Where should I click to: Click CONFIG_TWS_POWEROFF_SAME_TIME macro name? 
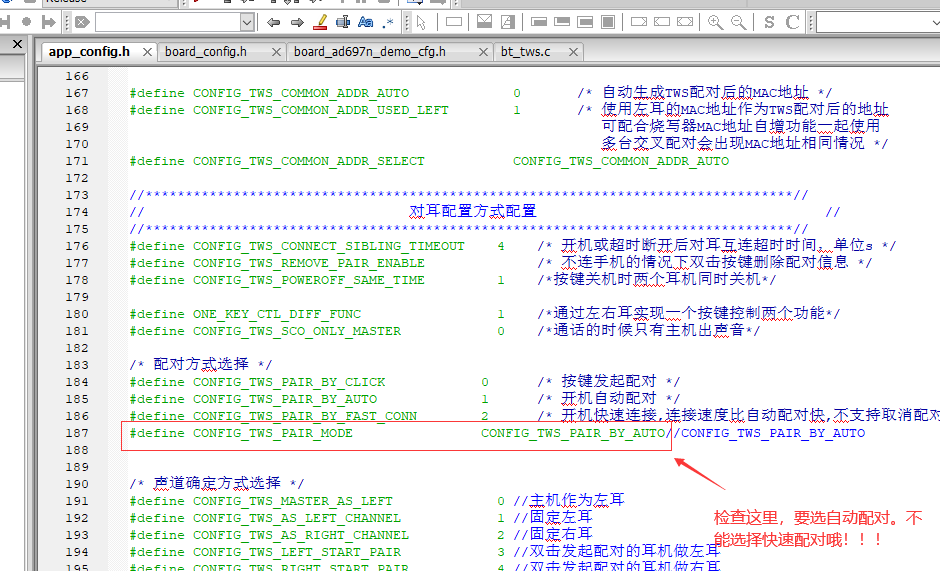pos(309,280)
